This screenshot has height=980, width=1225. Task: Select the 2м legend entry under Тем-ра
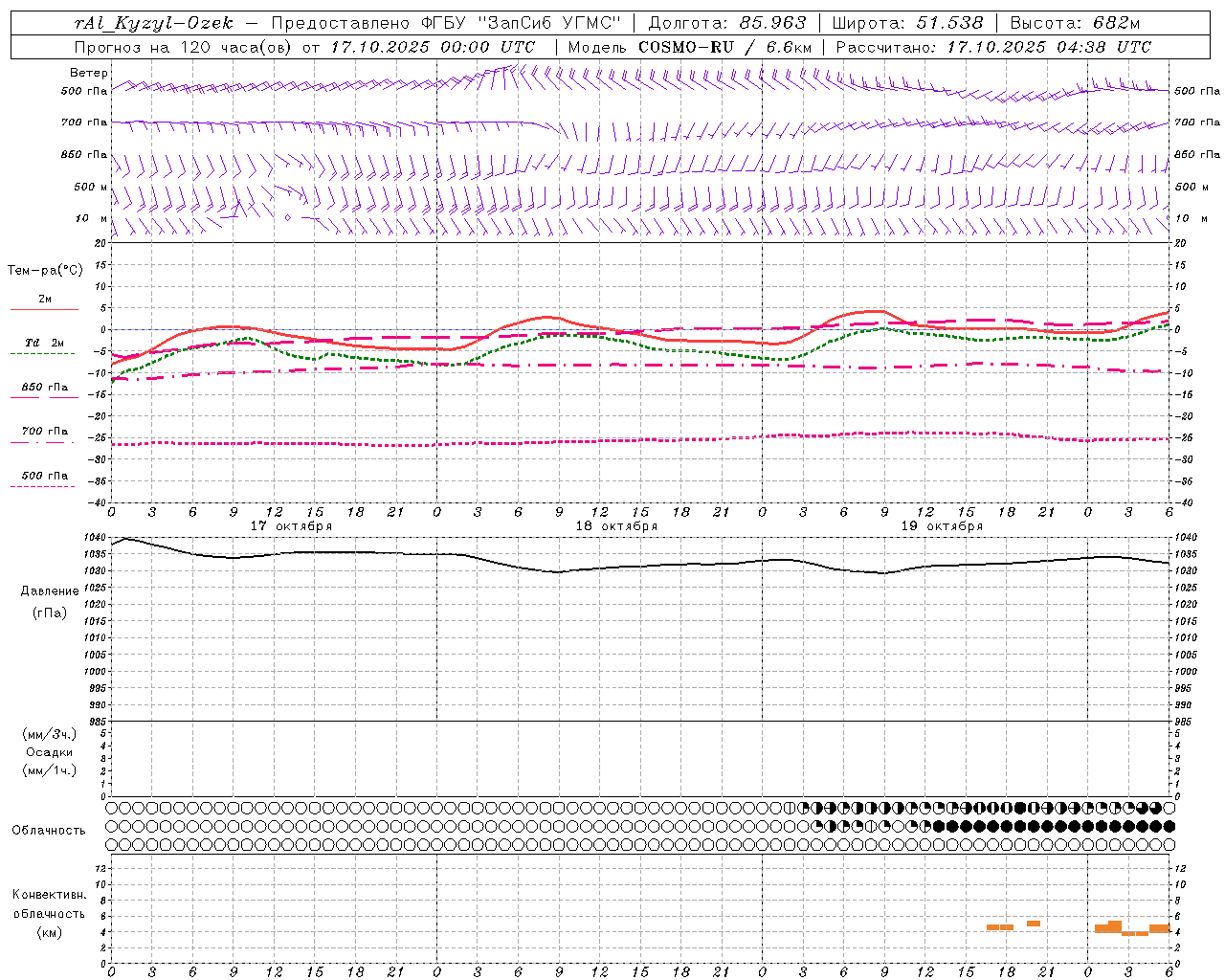[x=45, y=300]
